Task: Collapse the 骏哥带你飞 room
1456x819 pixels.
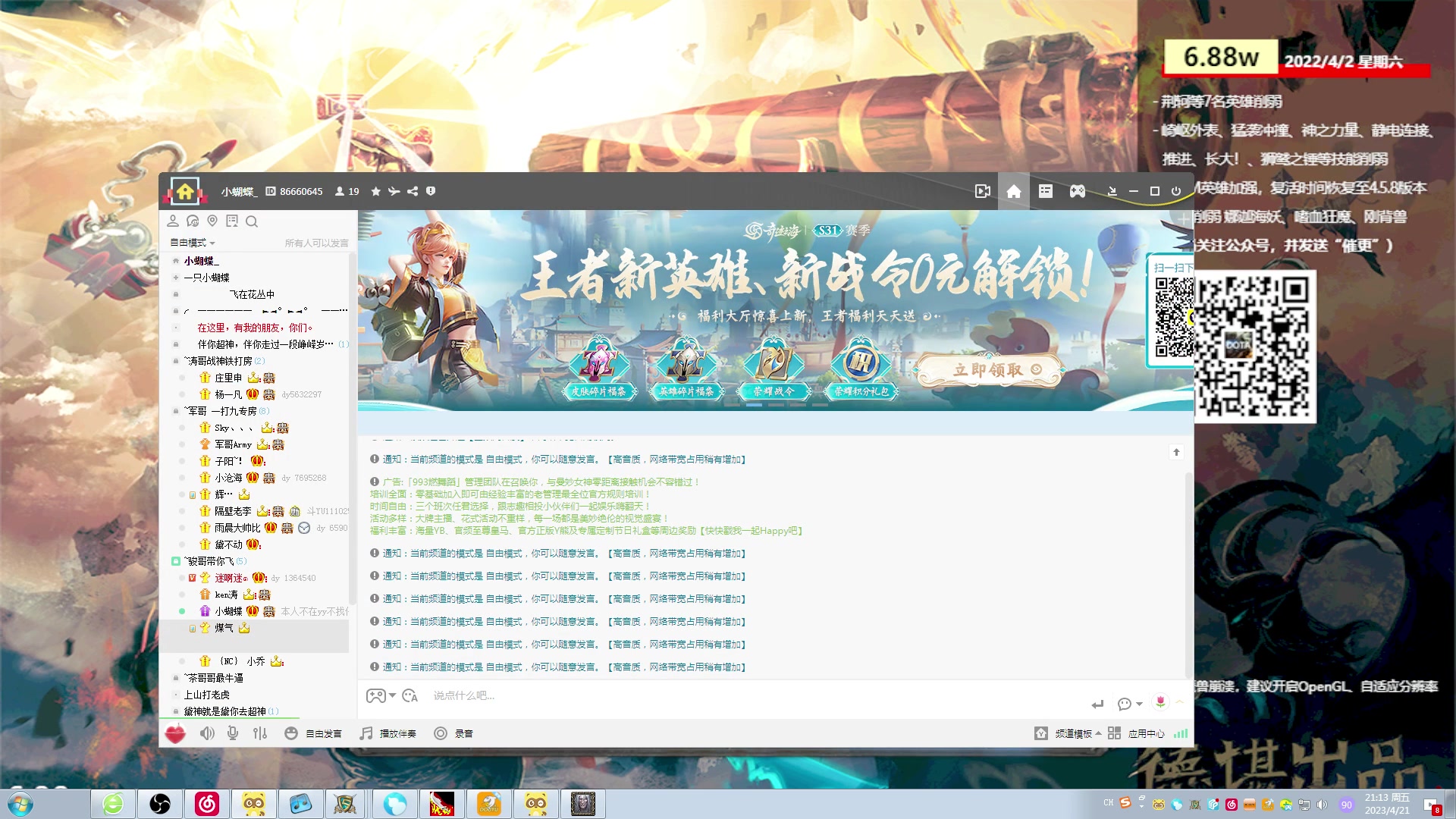Action: tap(176, 561)
